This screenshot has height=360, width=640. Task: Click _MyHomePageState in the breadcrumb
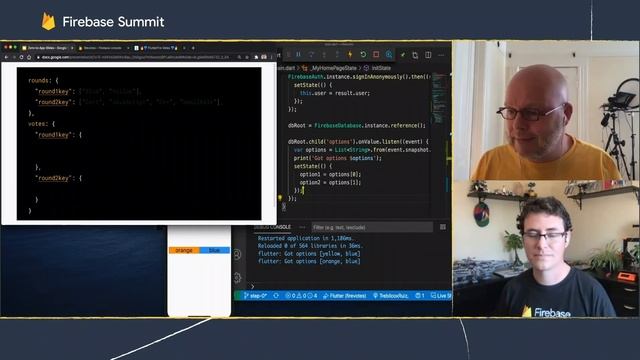[334, 68]
